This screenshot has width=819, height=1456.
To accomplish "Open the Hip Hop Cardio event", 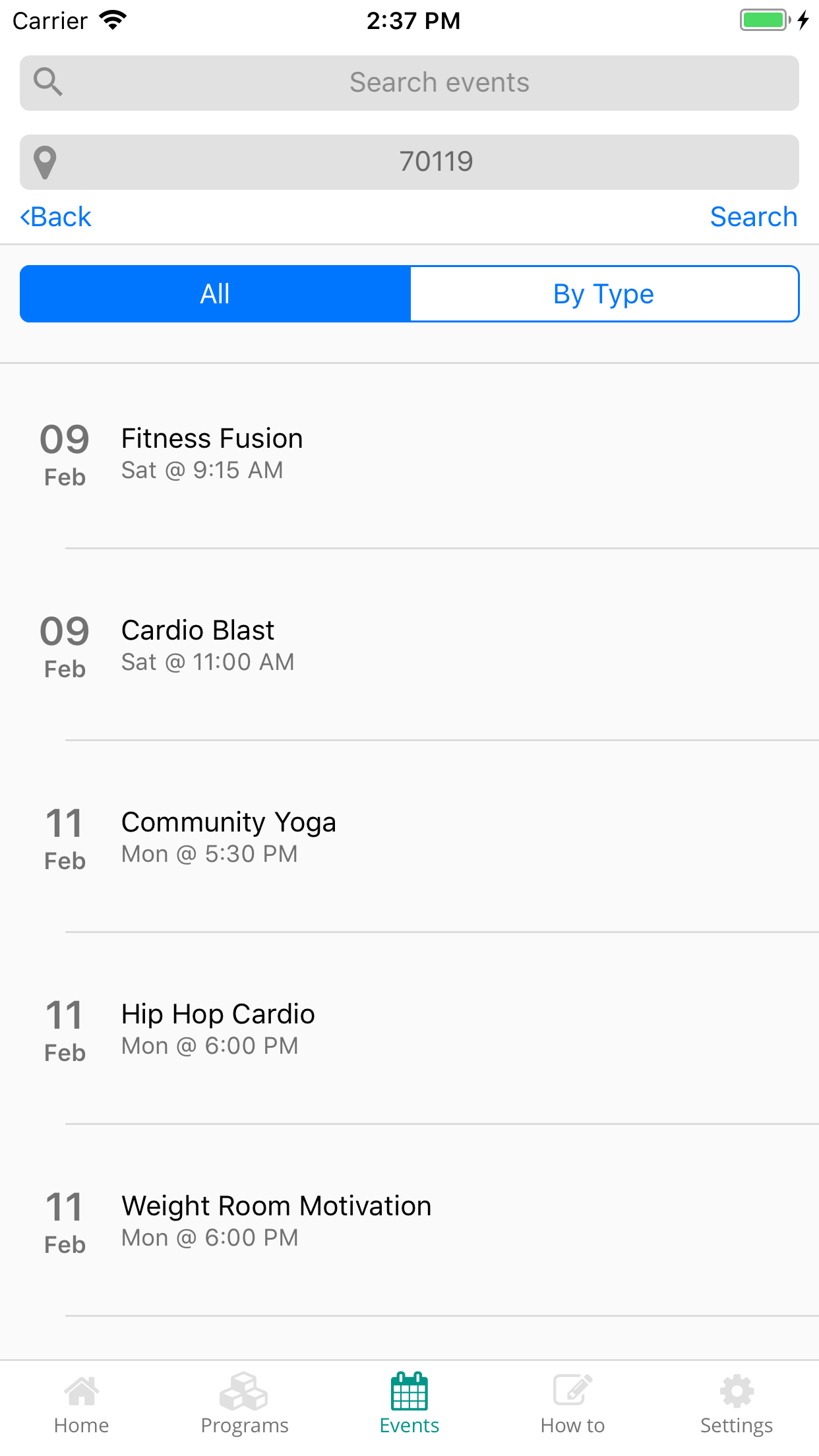I will coord(409,1029).
